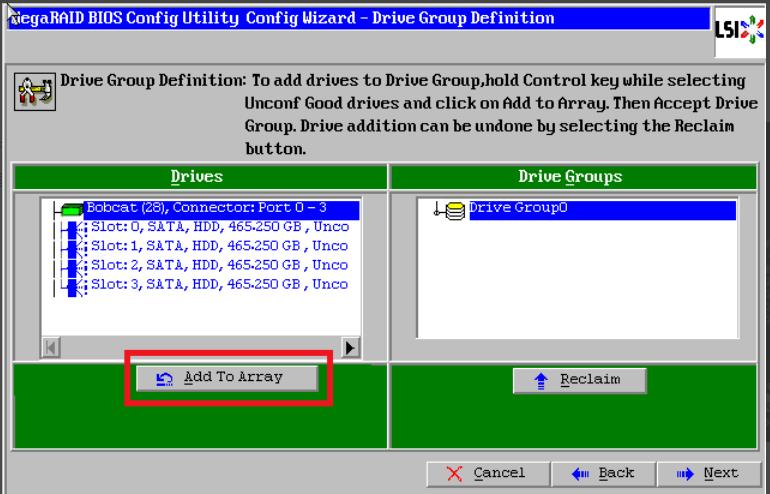Click the blue right arrow icon on Next
Image resolution: width=770 pixels, height=494 pixels.
(x=686, y=474)
